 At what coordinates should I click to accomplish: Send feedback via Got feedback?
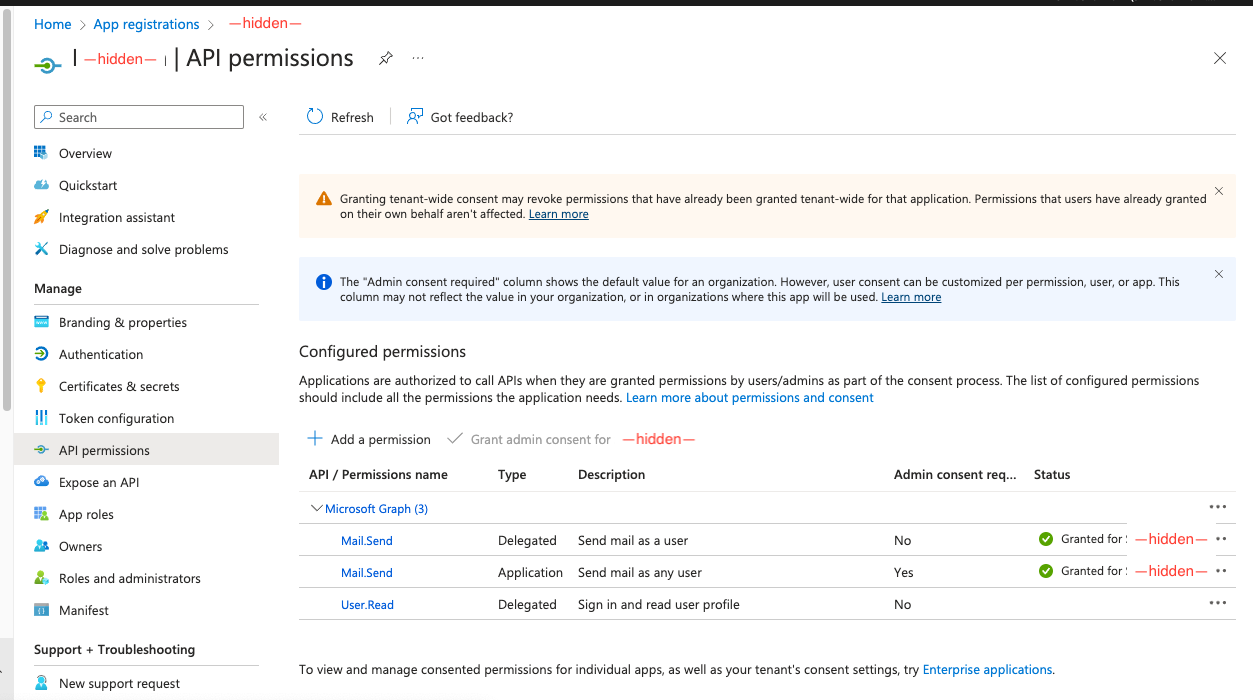pyautogui.click(x=460, y=117)
